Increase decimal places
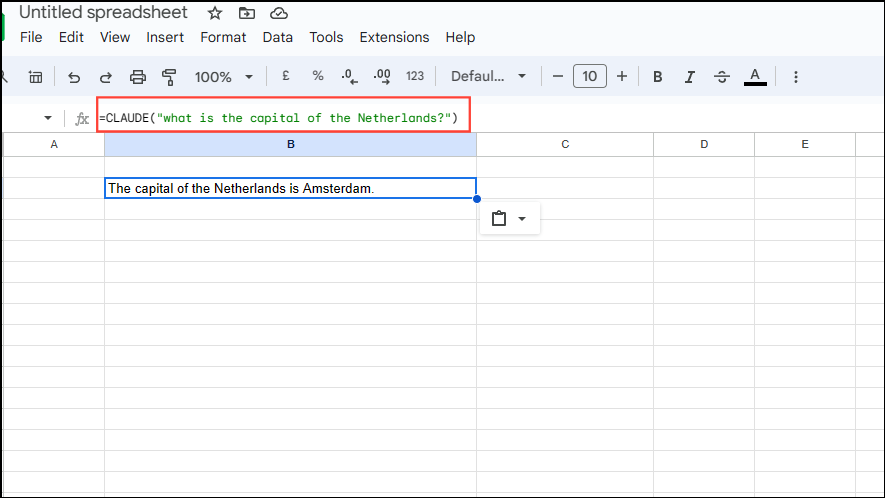This screenshot has height=498, width=885. pos(382,76)
